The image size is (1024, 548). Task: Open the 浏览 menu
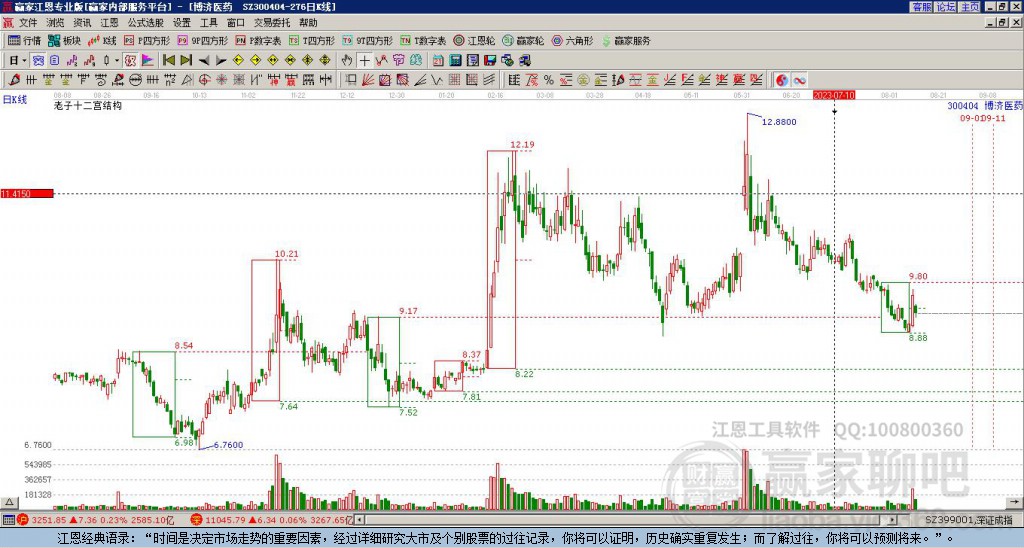(x=55, y=23)
